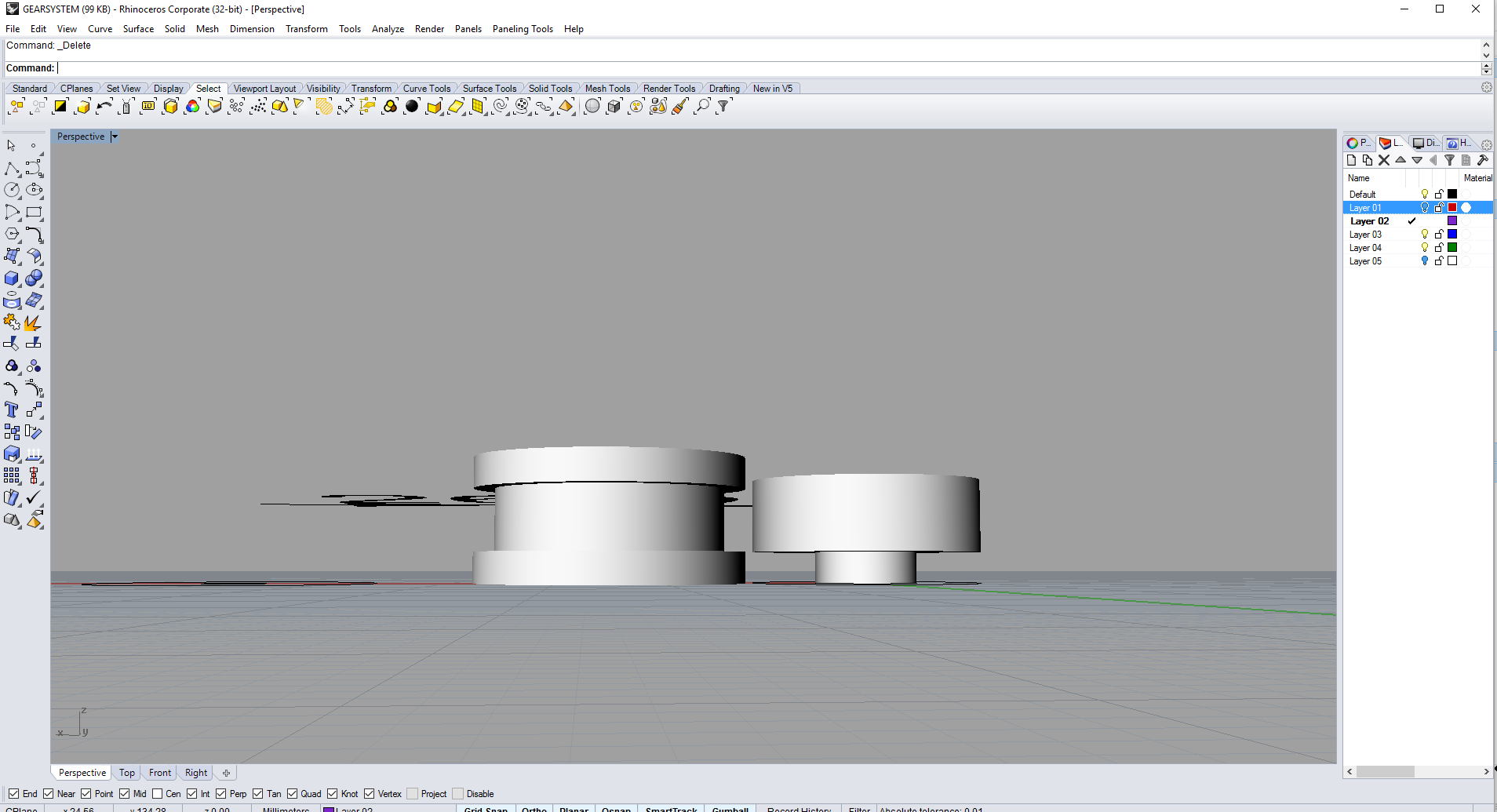
Task: Change the blue color swatch of Layer 03
Action: 1452,235
